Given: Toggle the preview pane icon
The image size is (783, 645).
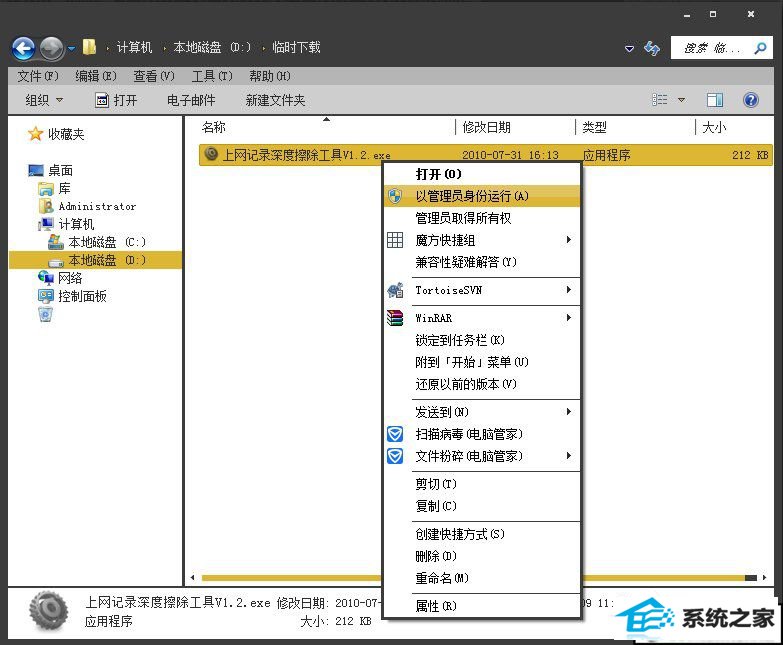Looking at the screenshot, I should [715, 100].
